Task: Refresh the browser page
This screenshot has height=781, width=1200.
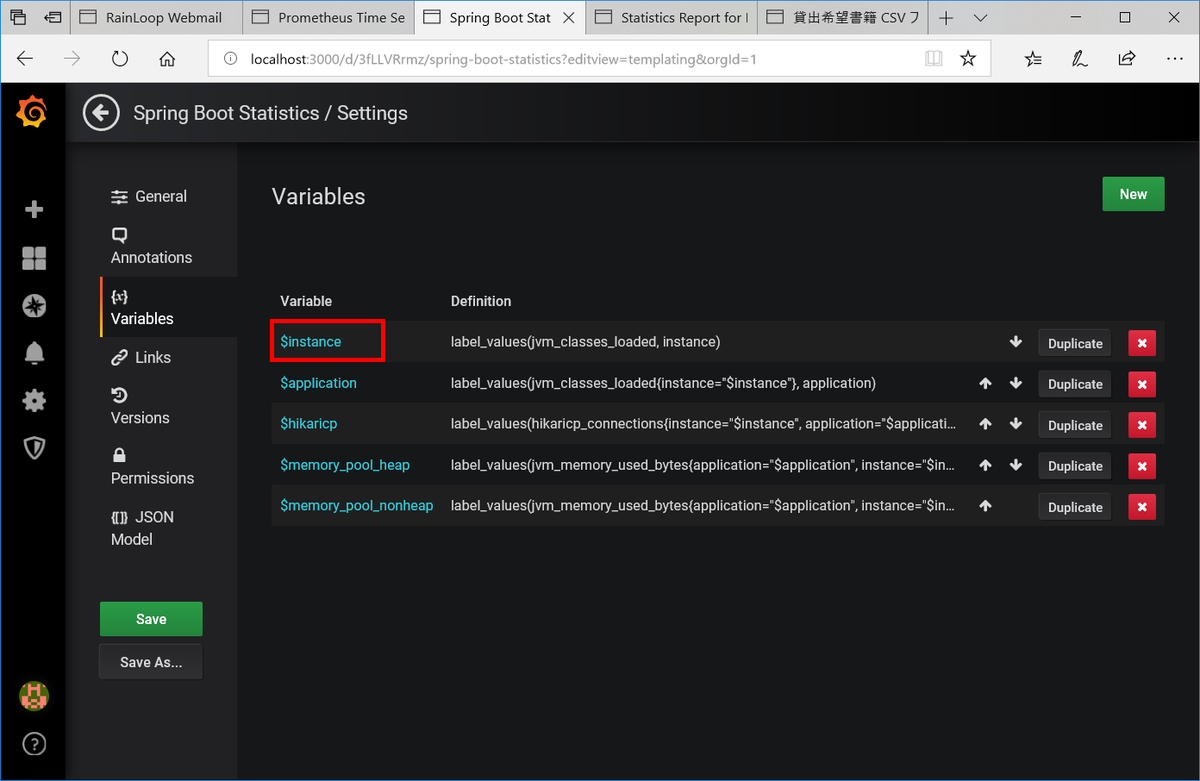Action: point(120,59)
